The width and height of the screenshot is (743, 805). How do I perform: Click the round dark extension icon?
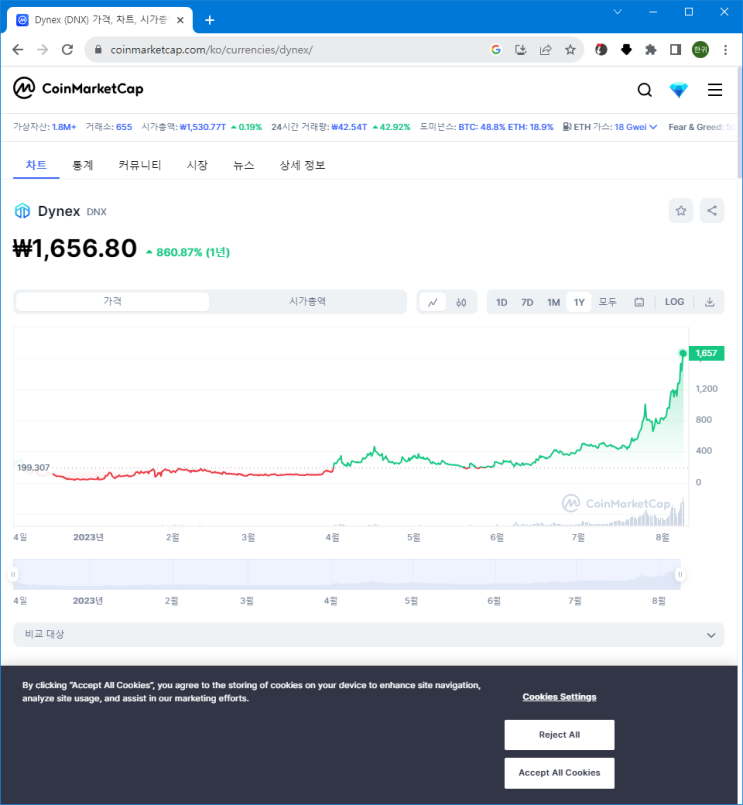(601, 50)
